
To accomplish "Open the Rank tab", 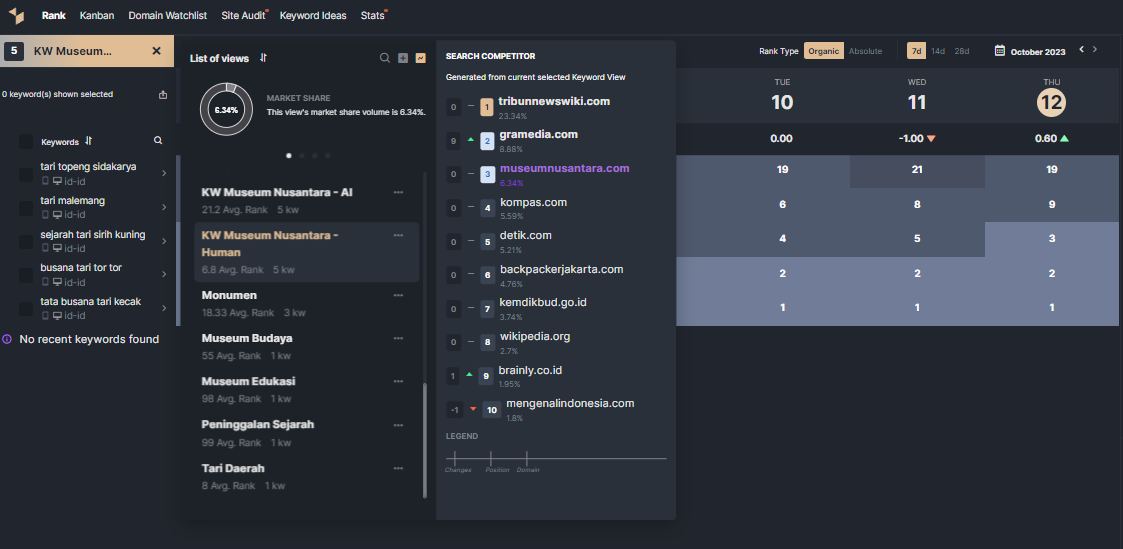I will pyautogui.click(x=54, y=16).
